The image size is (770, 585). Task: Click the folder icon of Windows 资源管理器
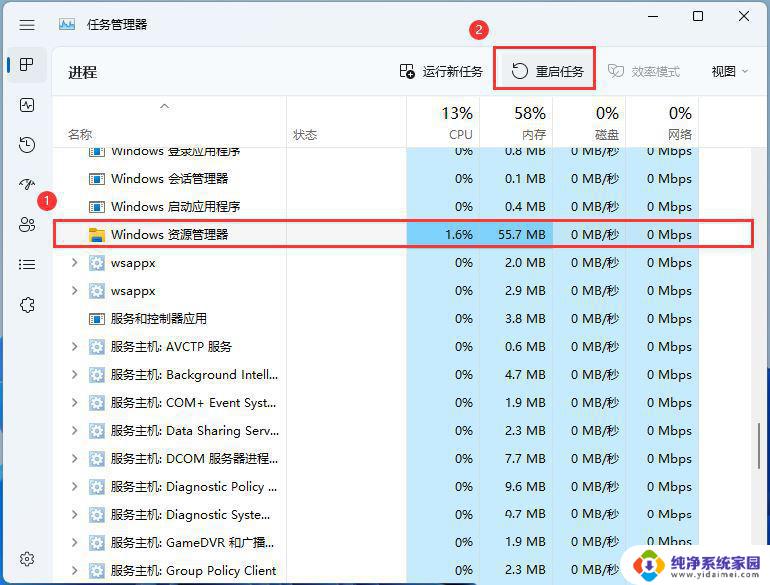[x=97, y=235]
